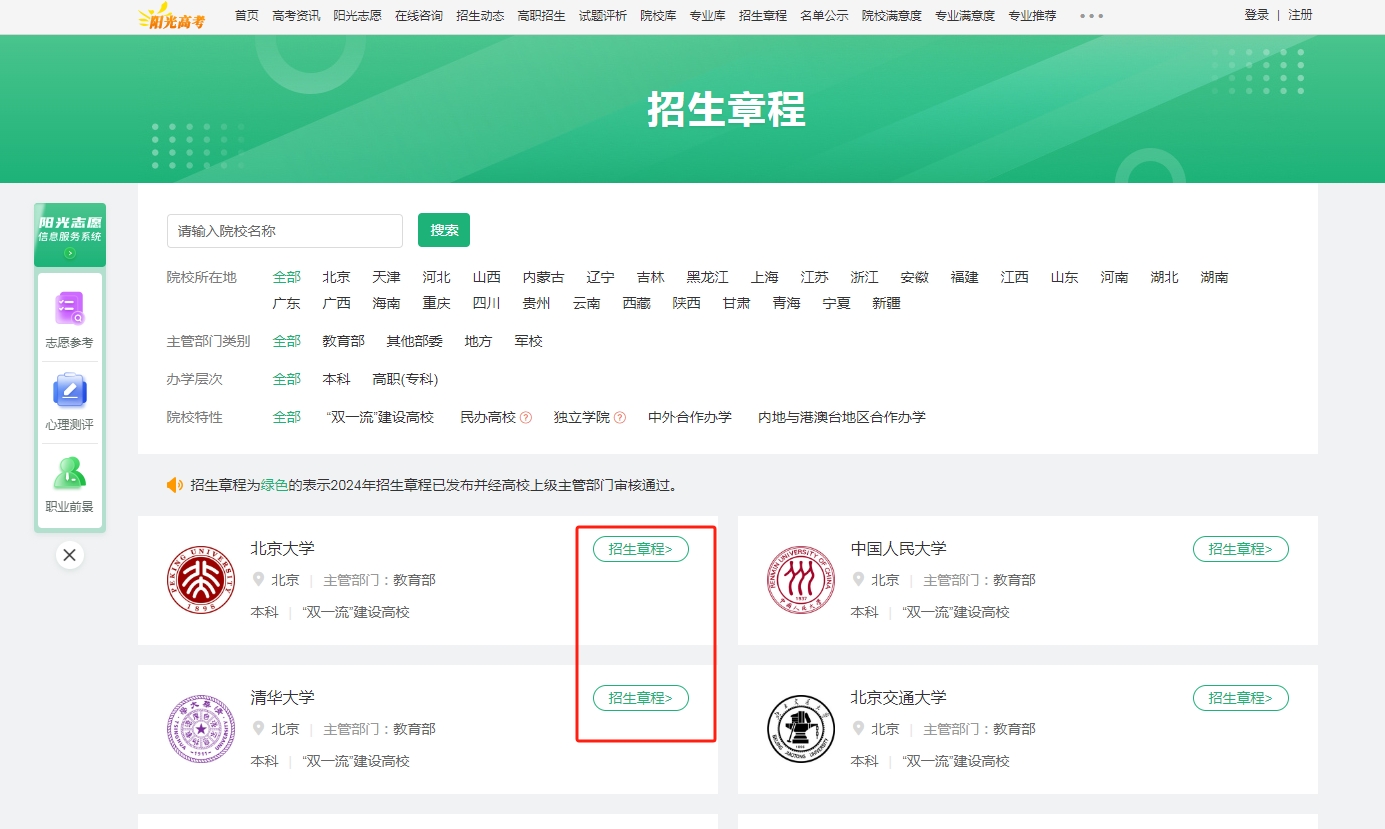Open 在线咨询 in the top navigation
The image size is (1385, 829).
pyautogui.click(x=419, y=15)
